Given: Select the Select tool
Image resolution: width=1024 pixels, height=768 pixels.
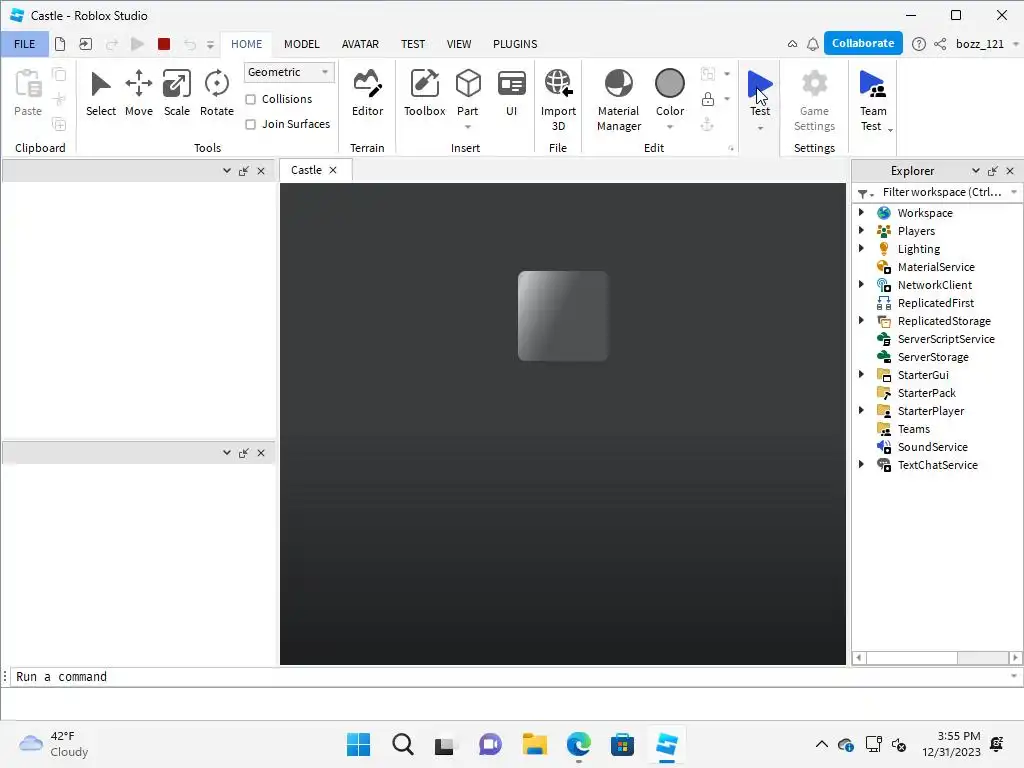Looking at the screenshot, I should point(101,93).
